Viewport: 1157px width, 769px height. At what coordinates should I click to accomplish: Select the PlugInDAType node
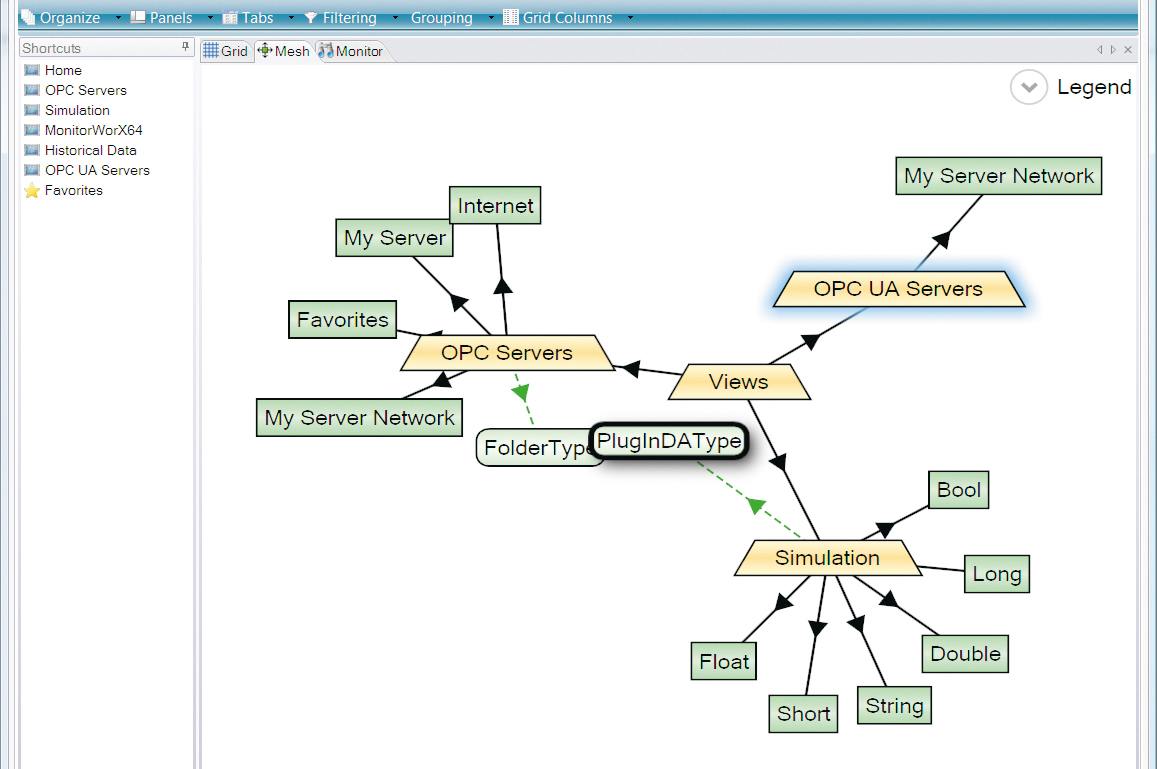[669, 441]
